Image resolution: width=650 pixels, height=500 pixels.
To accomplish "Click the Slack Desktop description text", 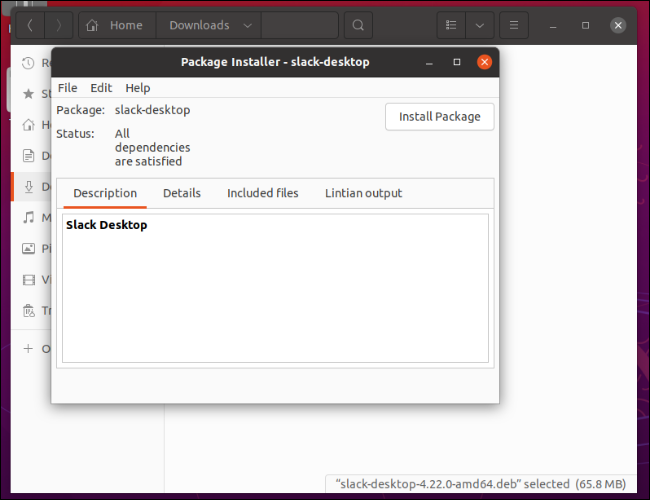I will 107,225.
